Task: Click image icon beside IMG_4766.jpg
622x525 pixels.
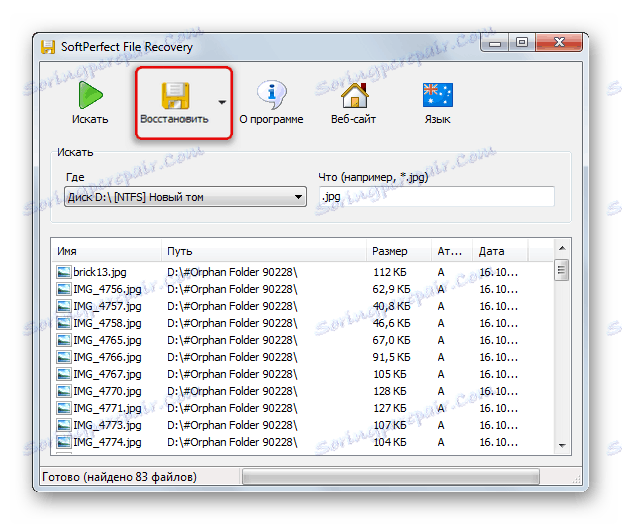Action: tap(63, 358)
